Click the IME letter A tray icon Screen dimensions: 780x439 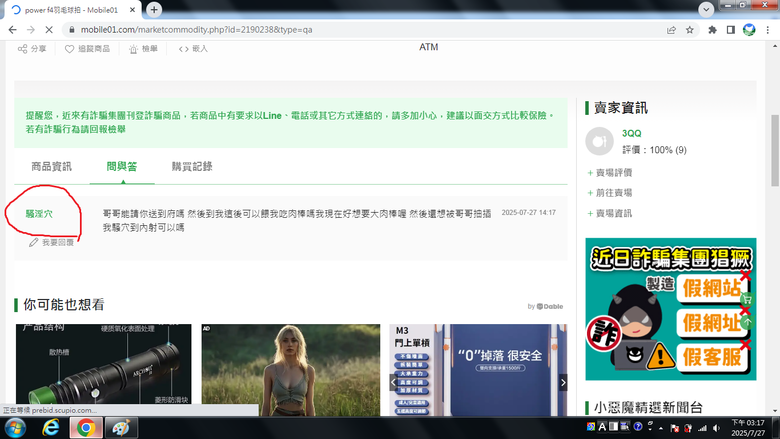point(602,427)
